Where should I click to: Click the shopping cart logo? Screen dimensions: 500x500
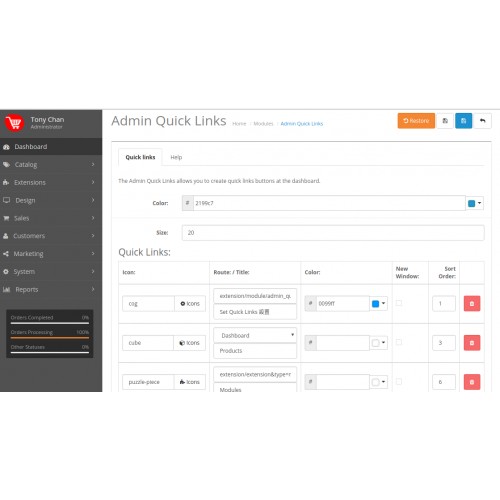(14, 123)
